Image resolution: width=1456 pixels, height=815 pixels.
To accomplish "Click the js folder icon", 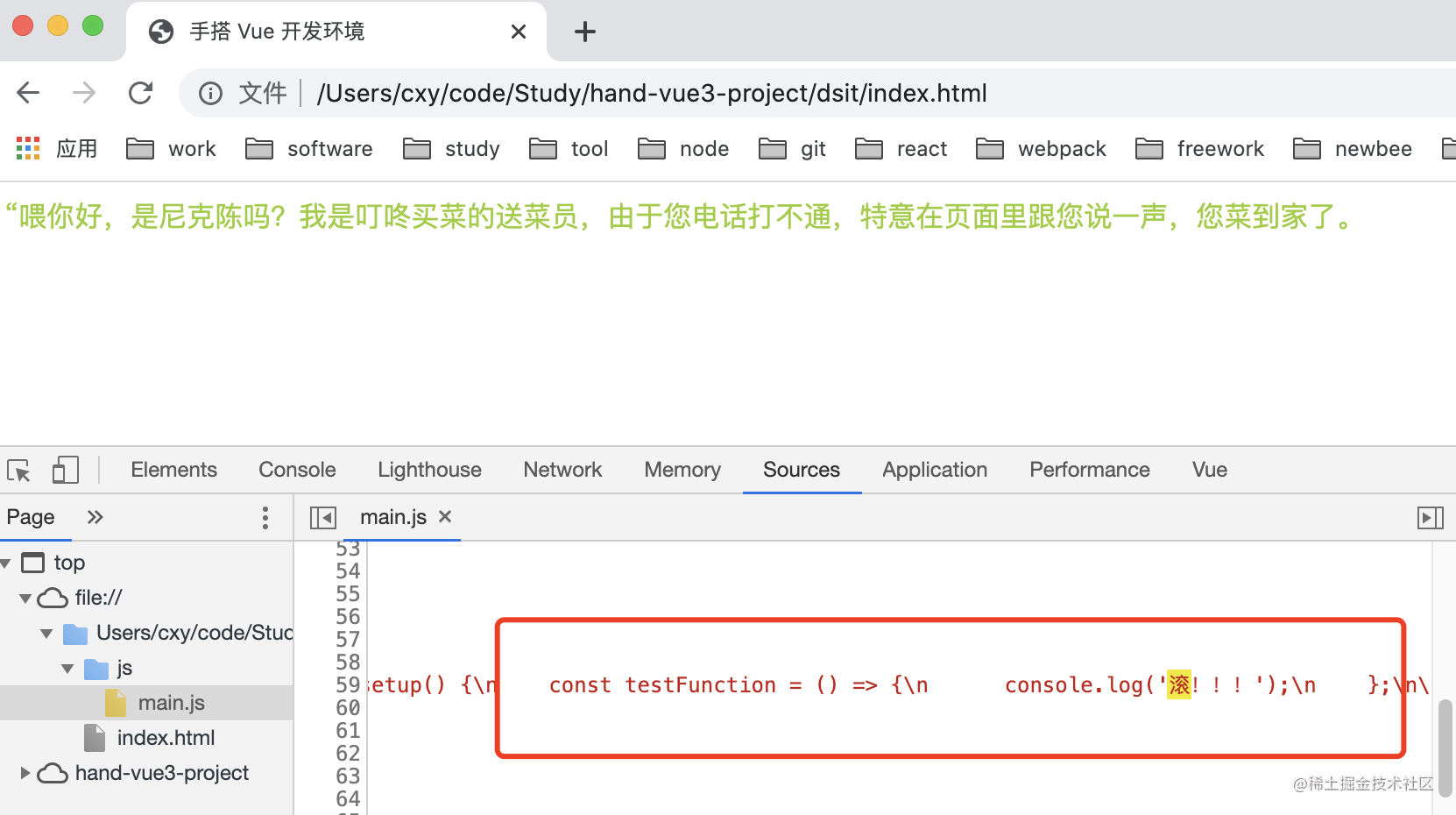I will click(x=95, y=669).
